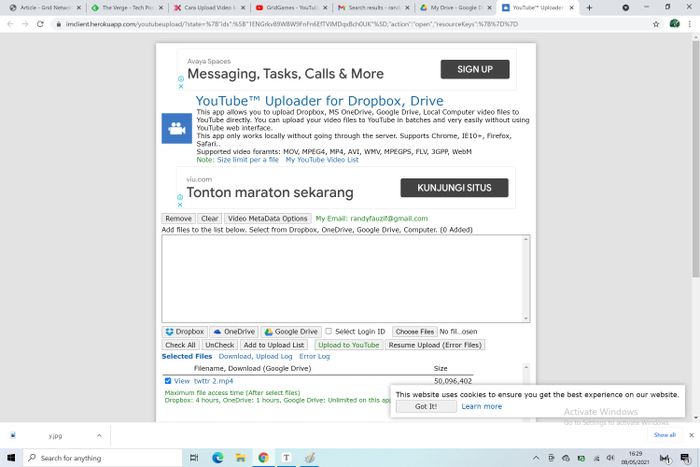Click the browser address bar
This screenshot has width=700, height=467.
pyautogui.click(x=353, y=24)
